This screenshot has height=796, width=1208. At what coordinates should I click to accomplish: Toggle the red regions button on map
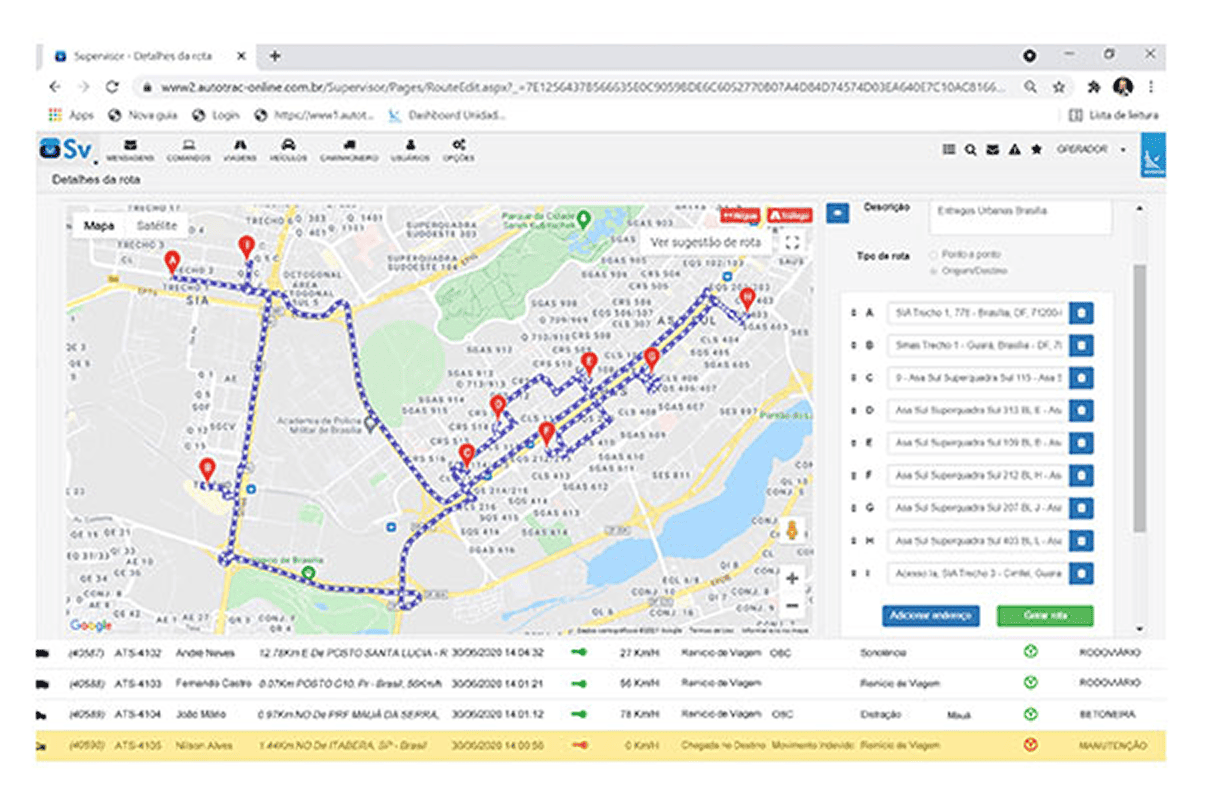coord(740,215)
